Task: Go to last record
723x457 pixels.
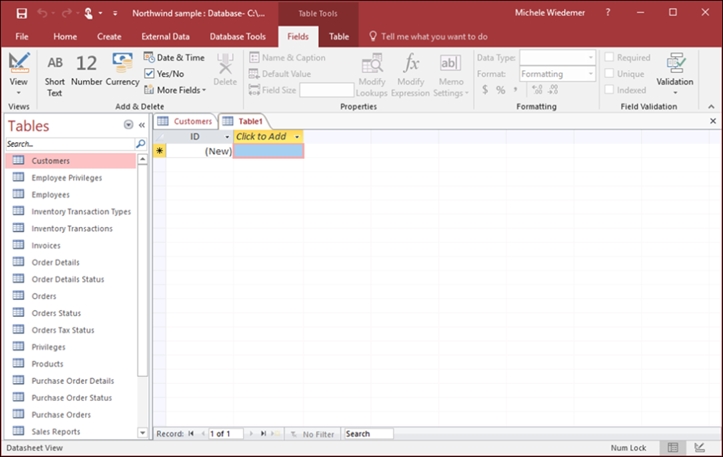Action: [x=263, y=433]
